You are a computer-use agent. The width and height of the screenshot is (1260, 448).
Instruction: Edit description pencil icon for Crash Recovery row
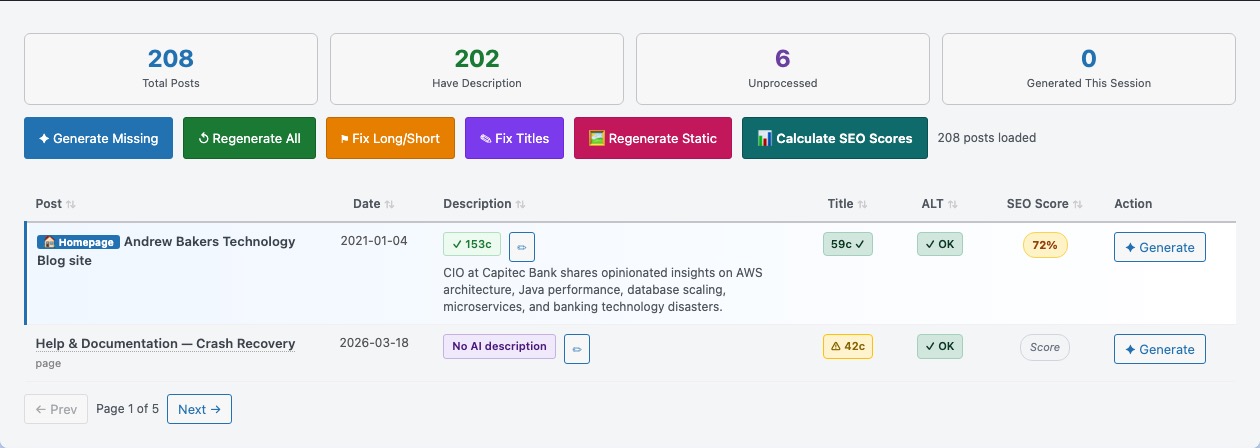[577, 349]
